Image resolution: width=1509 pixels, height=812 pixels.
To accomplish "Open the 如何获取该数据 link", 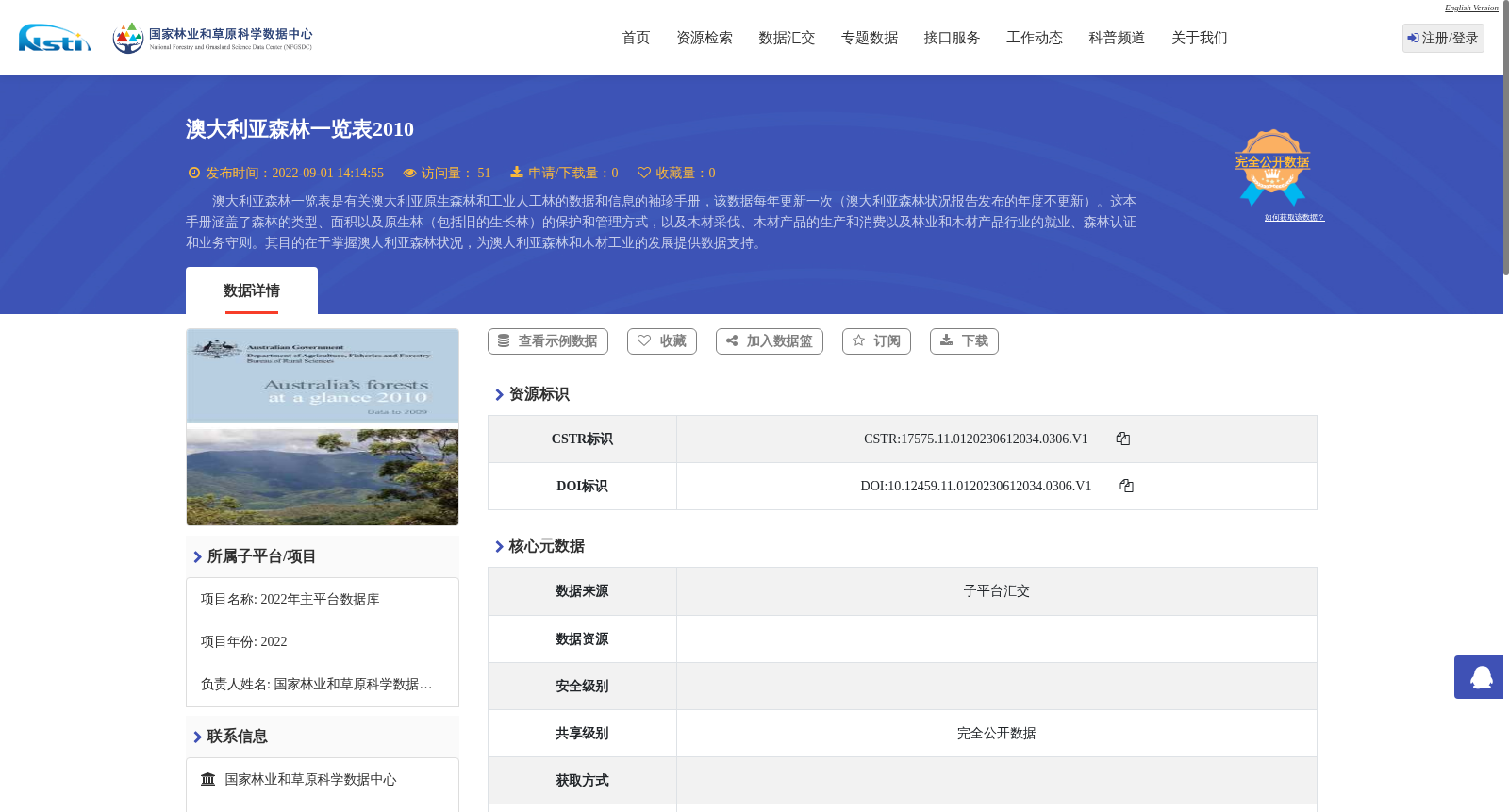I will tap(1294, 218).
